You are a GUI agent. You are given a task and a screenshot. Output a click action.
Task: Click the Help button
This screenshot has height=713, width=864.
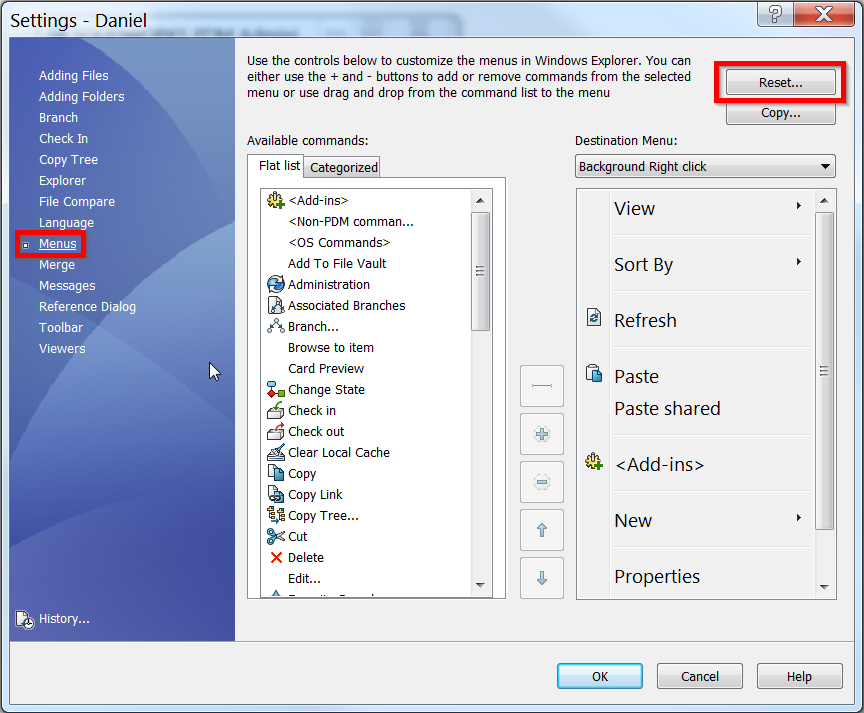coord(799,676)
